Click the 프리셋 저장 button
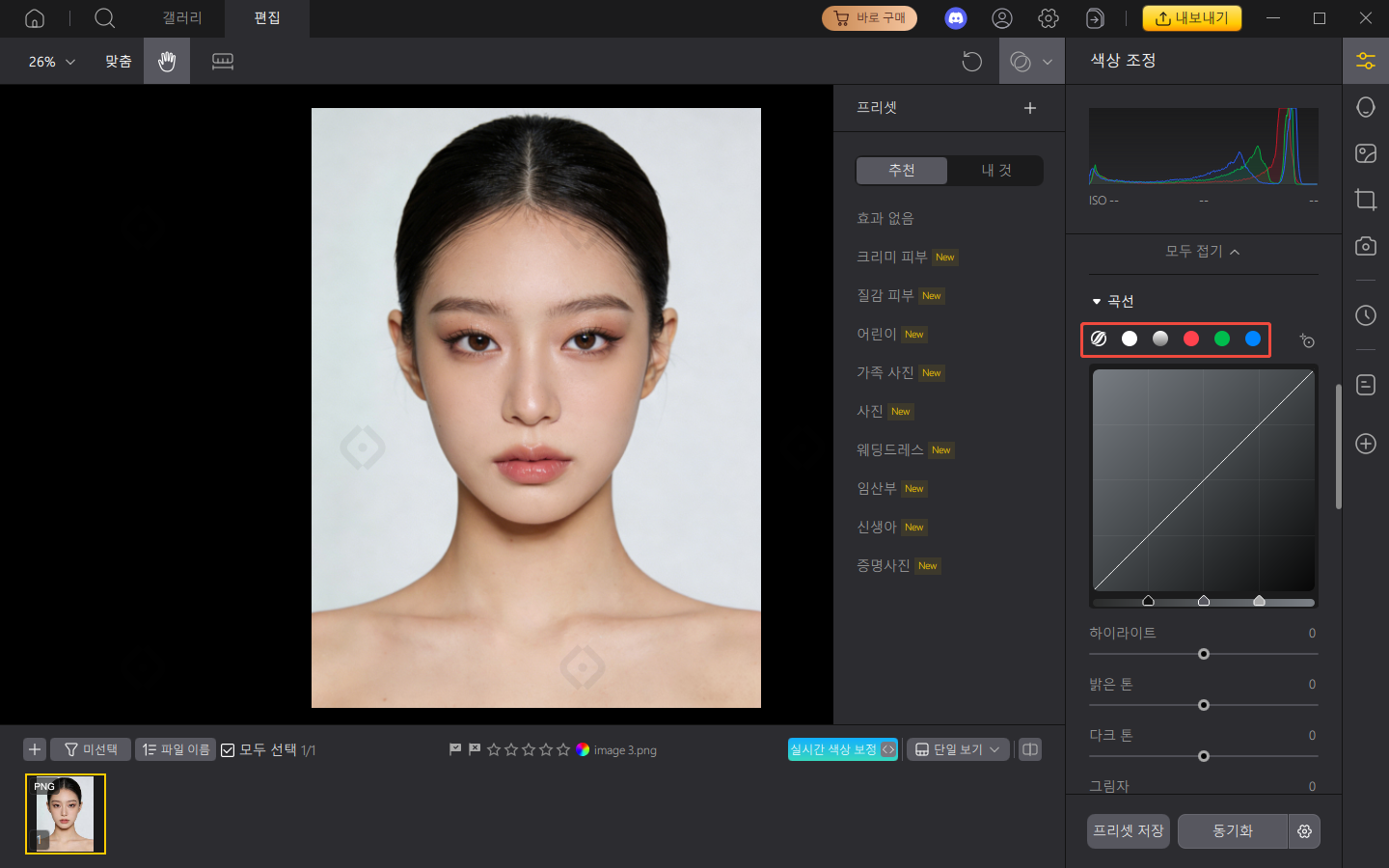This screenshot has width=1389, height=868. pos(1127,831)
